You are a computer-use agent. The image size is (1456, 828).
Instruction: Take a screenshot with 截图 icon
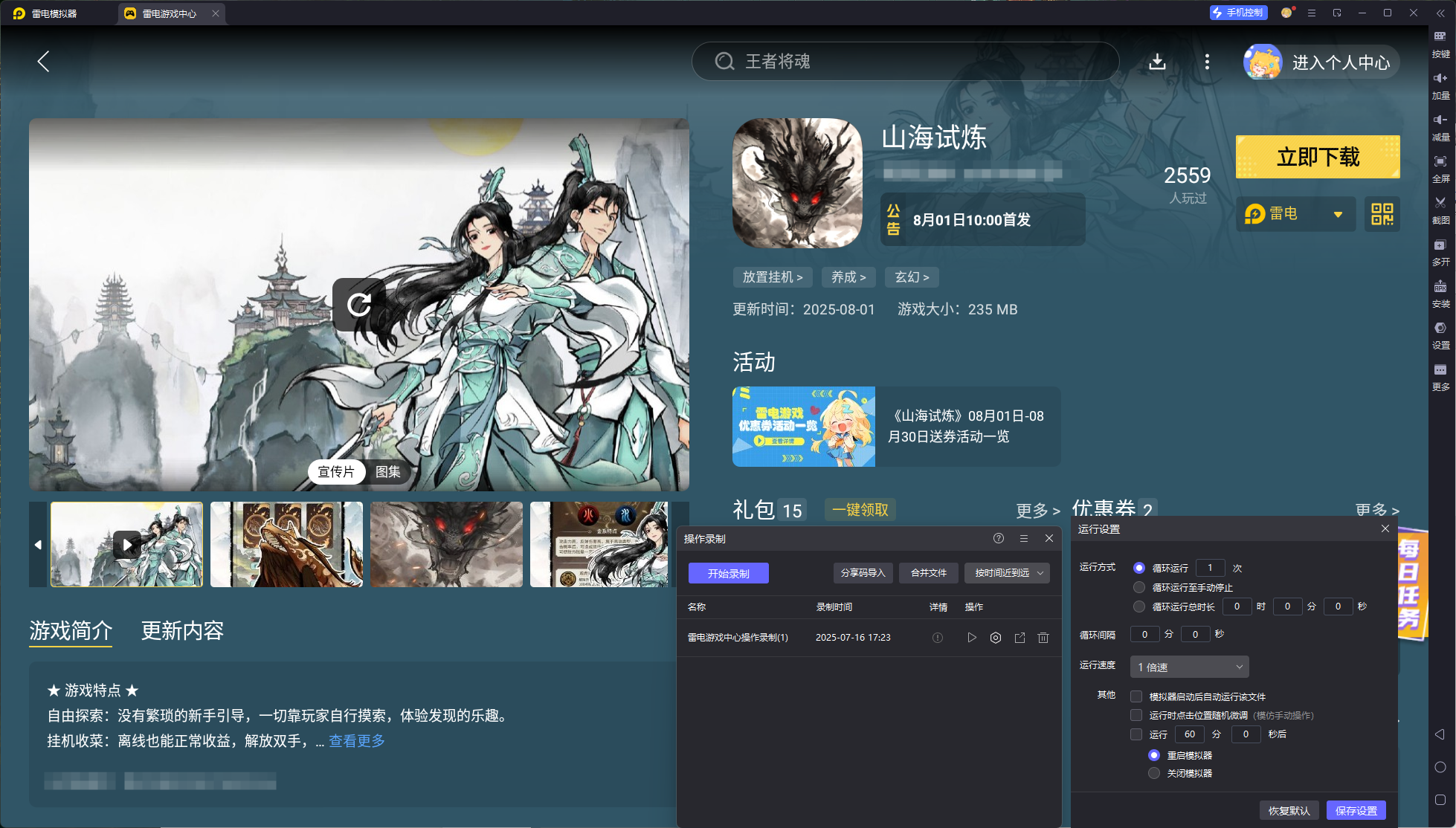click(x=1440, y=211)
